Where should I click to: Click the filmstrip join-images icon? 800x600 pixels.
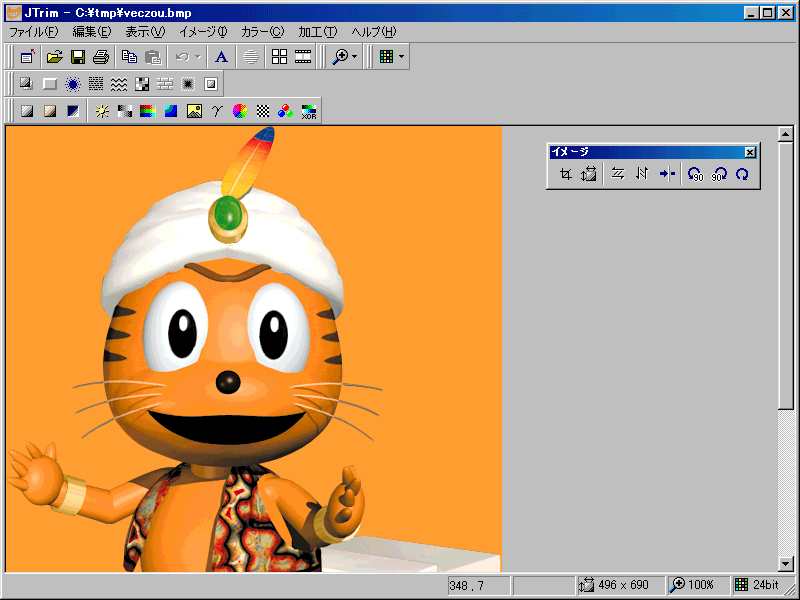click(303, 57)
